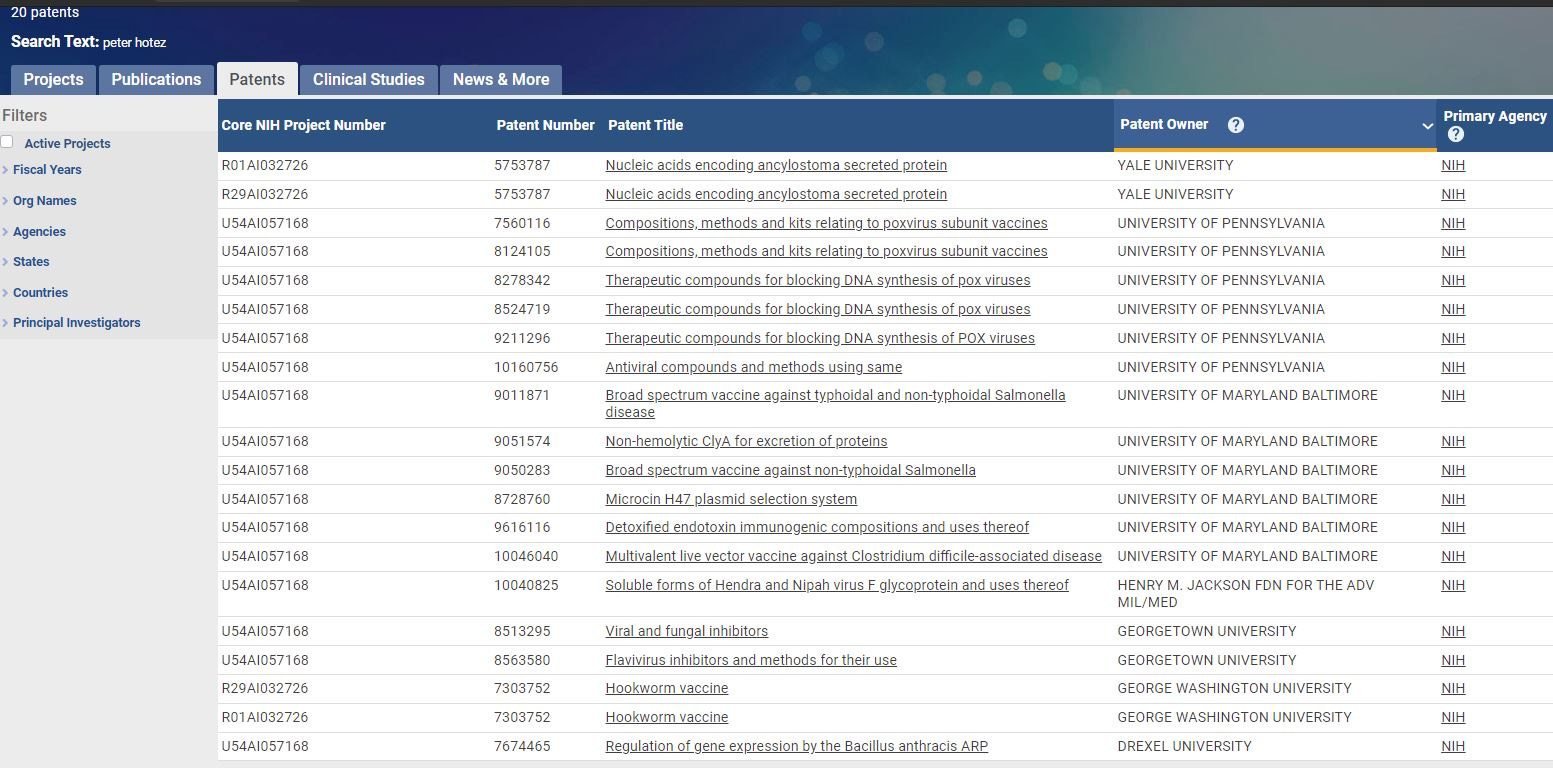The width and height of the screenshot is (1553, 768).
Task: Click NIH link in Henry M. Jackson row
Action: pos(1453,585)
